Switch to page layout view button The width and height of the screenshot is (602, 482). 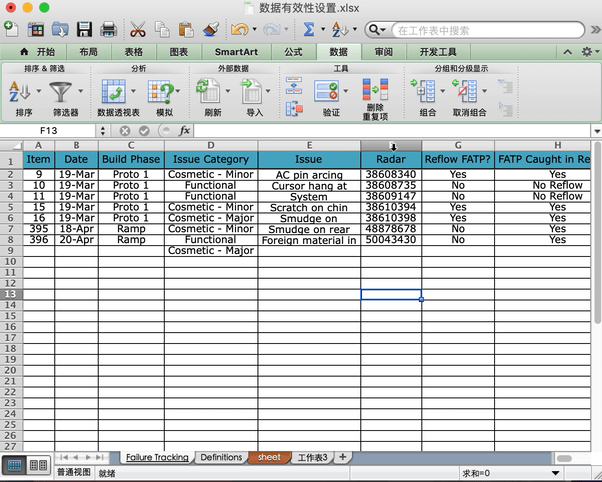point(38,465)
